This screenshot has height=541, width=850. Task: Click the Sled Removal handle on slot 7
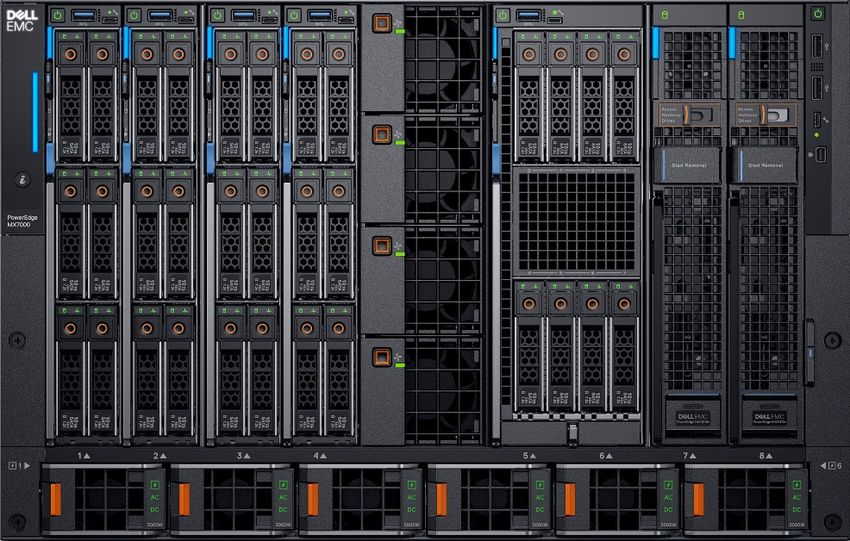(688, 165)
